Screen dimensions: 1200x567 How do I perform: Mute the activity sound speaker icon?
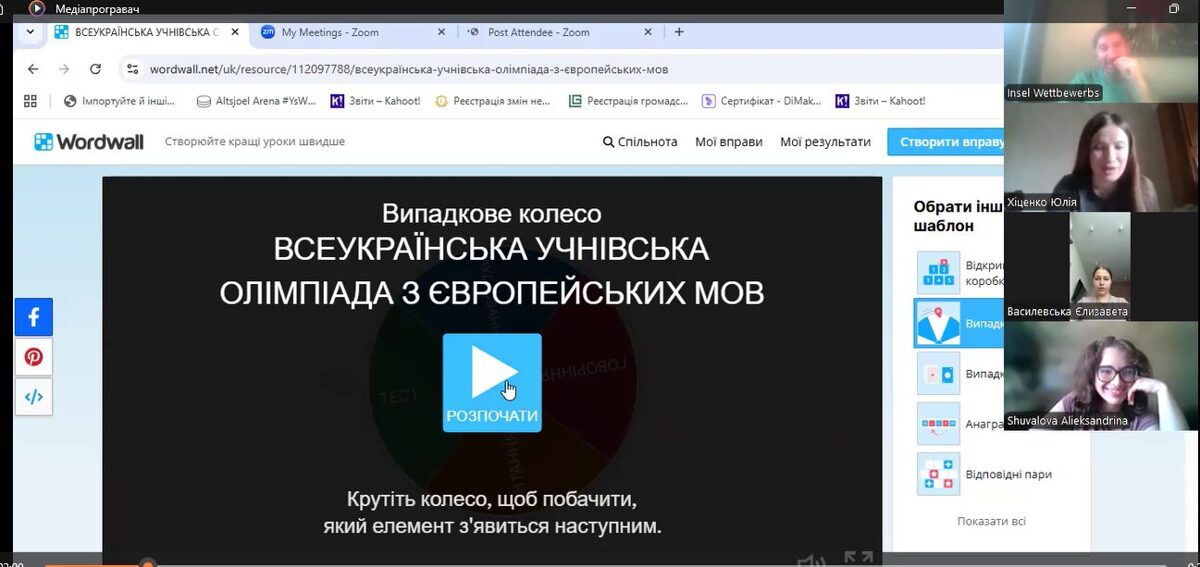(x=811, y=560)
